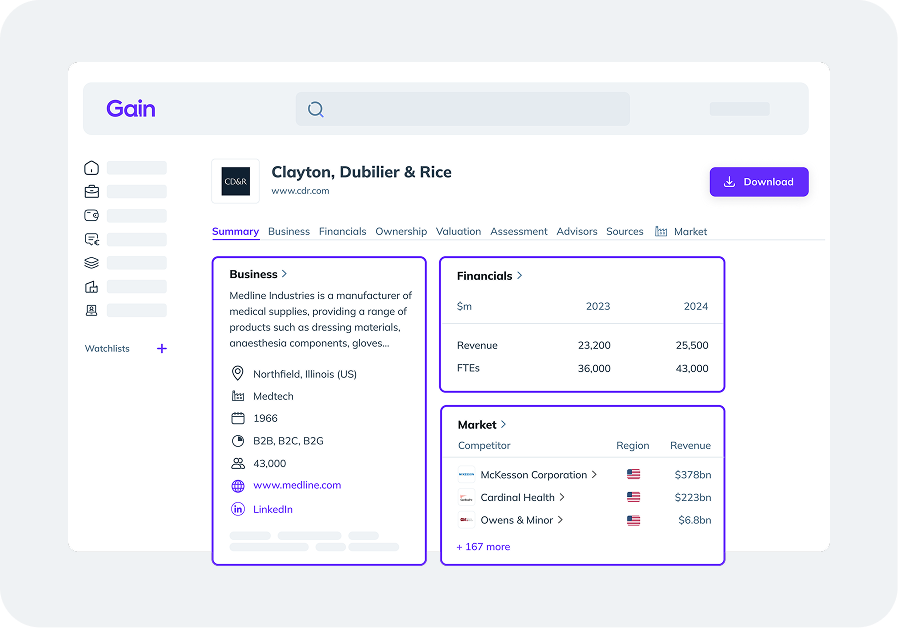Click the Watchlists label
898x628 pixels.
(x=107, y=349)
